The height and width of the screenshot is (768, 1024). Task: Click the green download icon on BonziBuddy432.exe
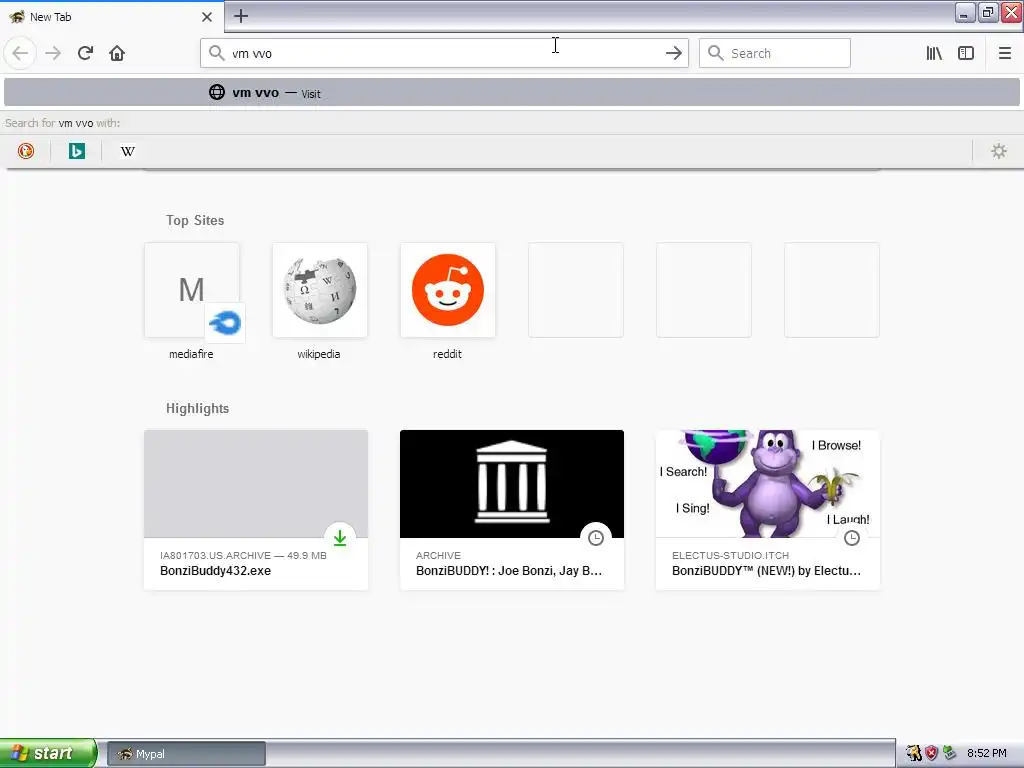(x=340, y=537)
